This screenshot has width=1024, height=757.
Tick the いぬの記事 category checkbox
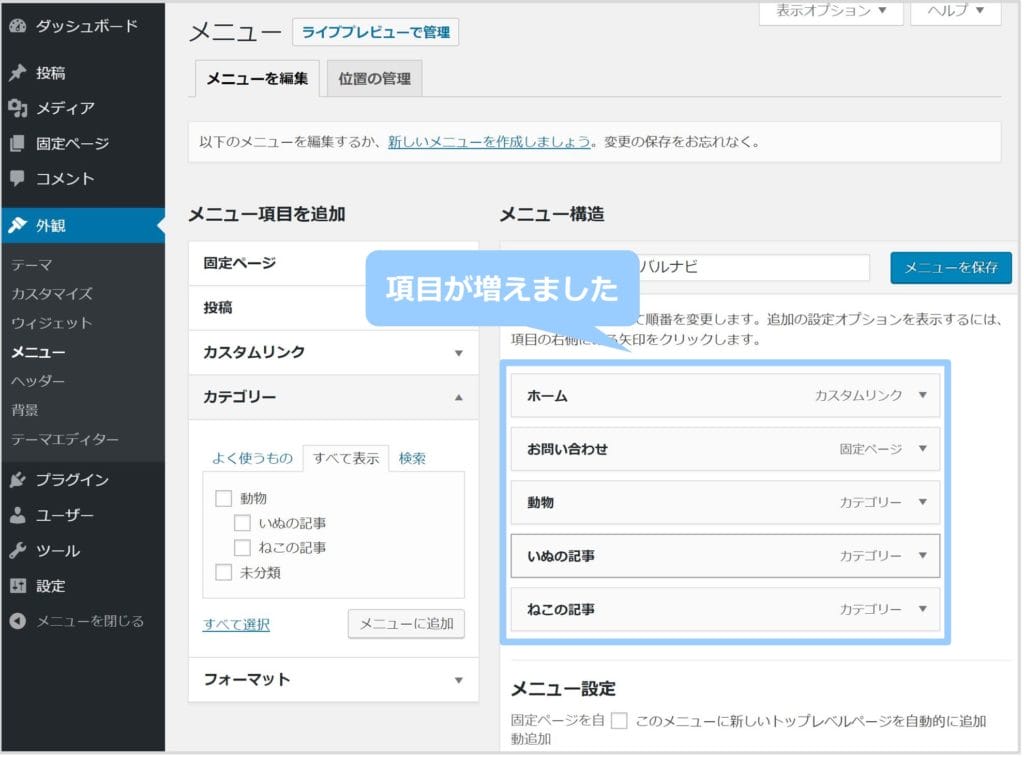tap(242, 523)
